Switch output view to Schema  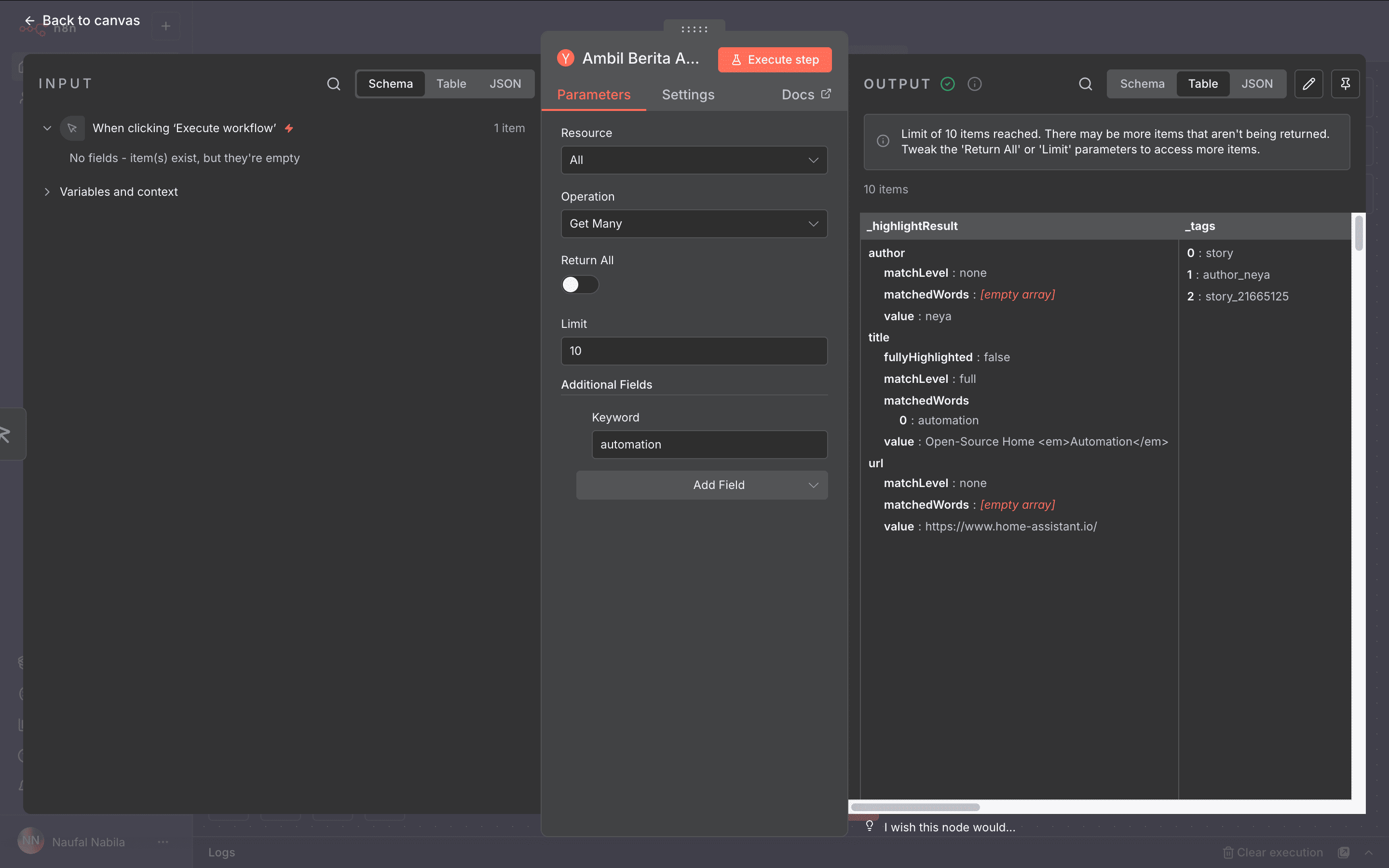click(x=1142, y=84)
